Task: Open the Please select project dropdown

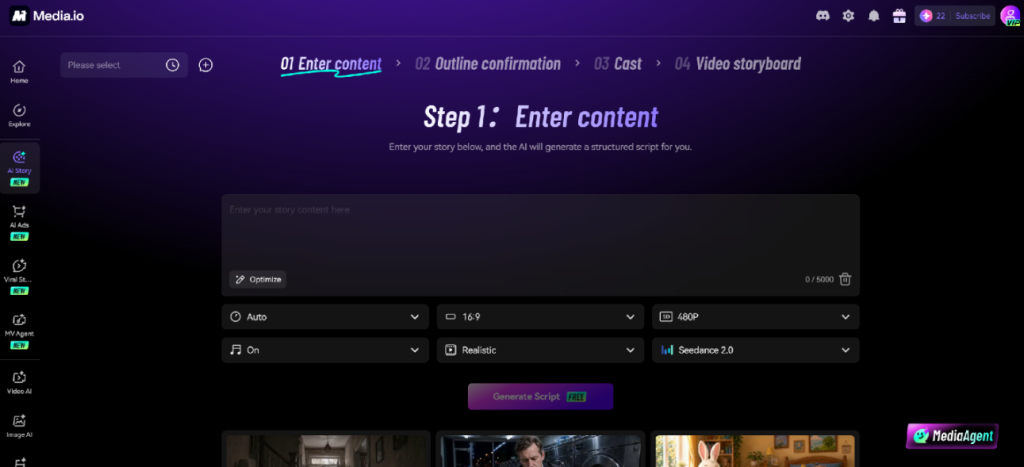Action: coord(124,65)
